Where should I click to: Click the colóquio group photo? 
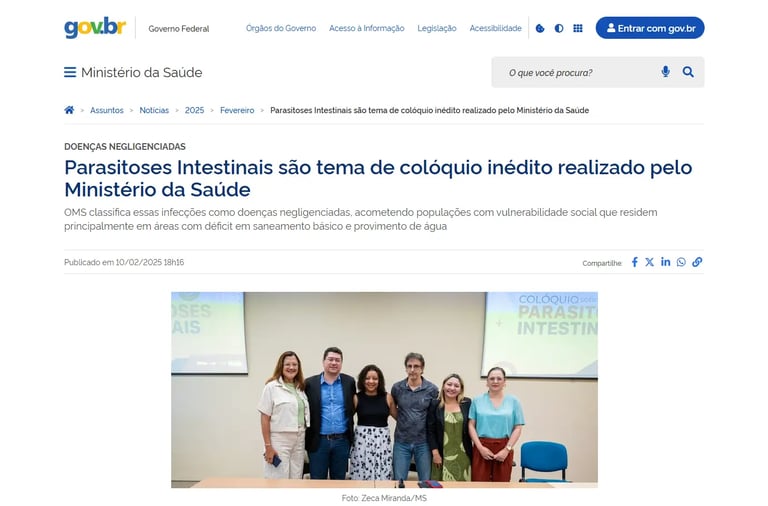pos(384,390)
